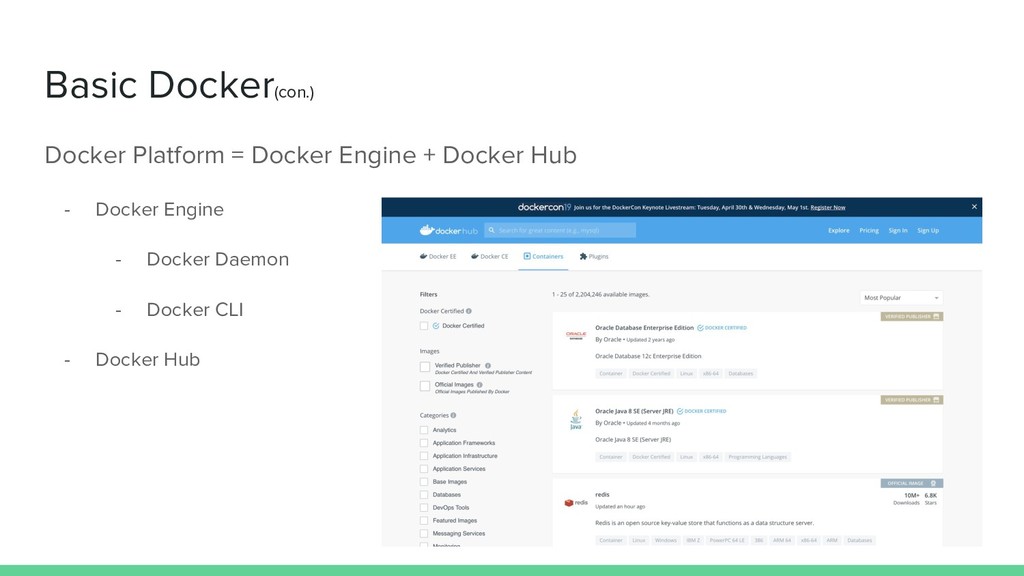Image resolution: width=1024 pixels, height=576 pixels.
Task: Enable the Docker Certified filter checkbox
Action: coord(424,326)
